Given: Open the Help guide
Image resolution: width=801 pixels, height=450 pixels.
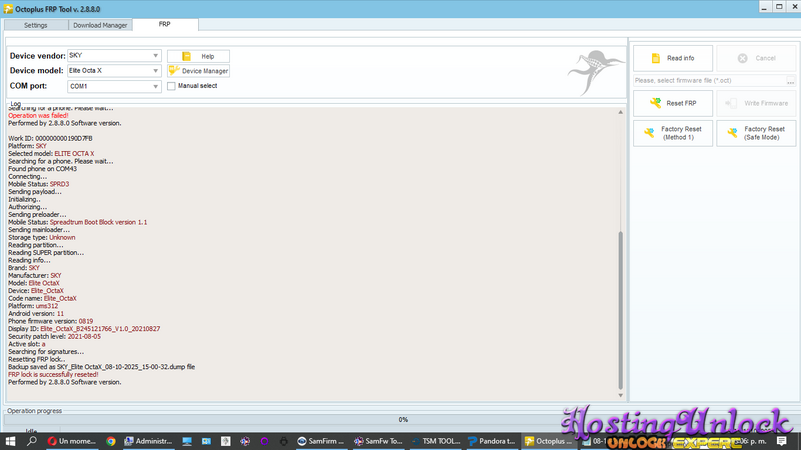Looking at the screenshot, I should [x=198, y=56].
